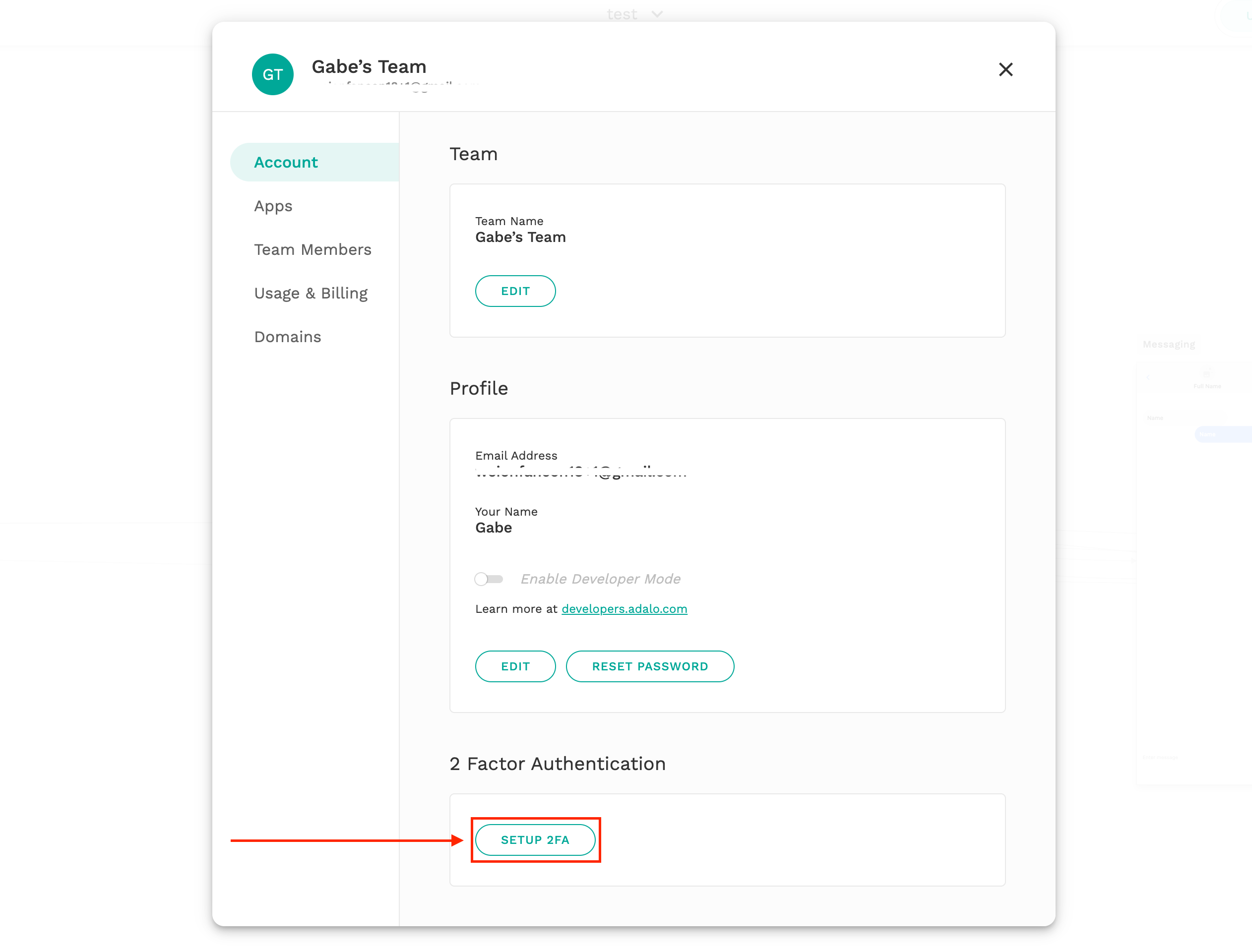Edit the profile details
The image size is (1252, 952).
[x=514, y=666]
